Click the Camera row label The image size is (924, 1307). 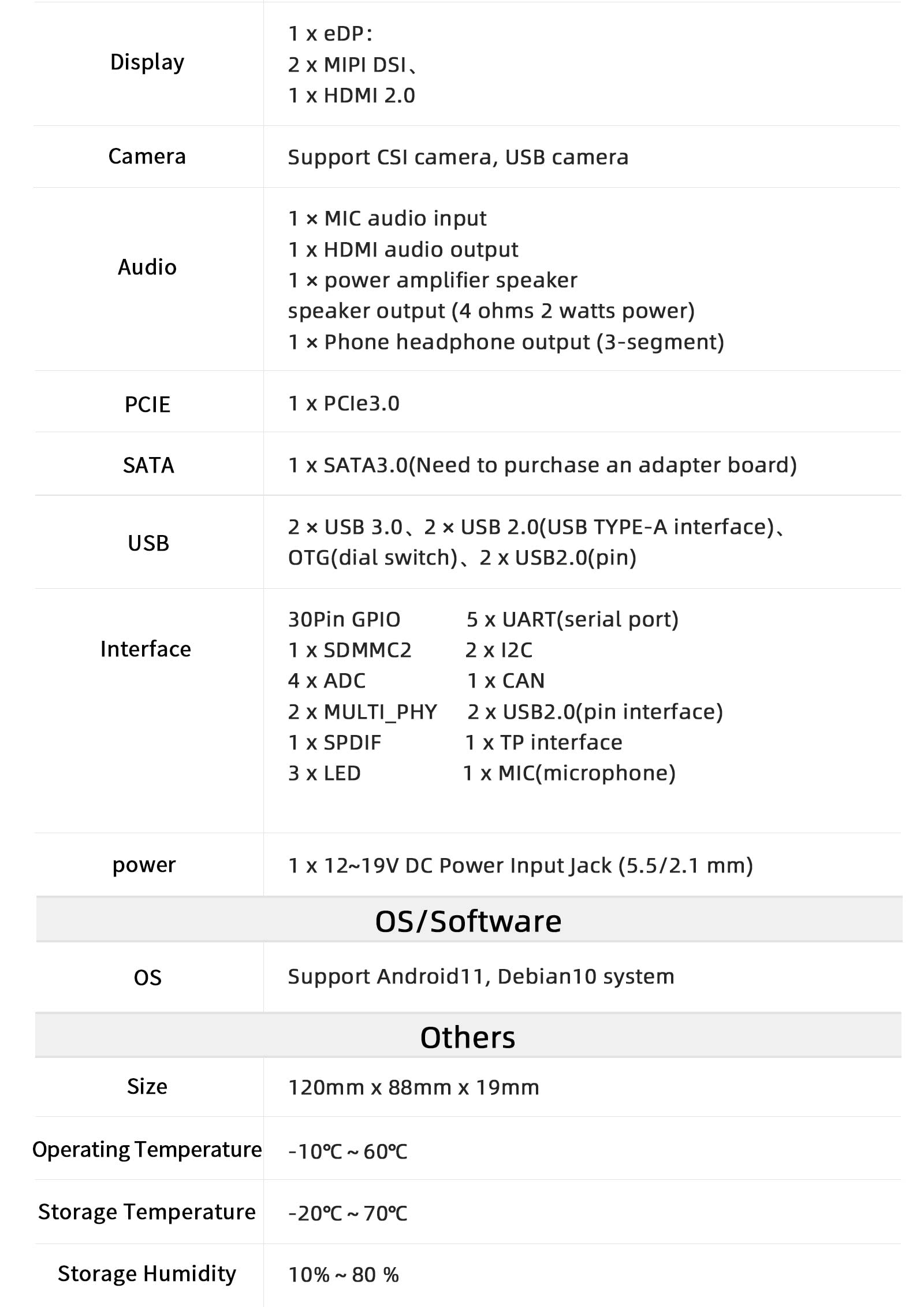click(147, 157)
